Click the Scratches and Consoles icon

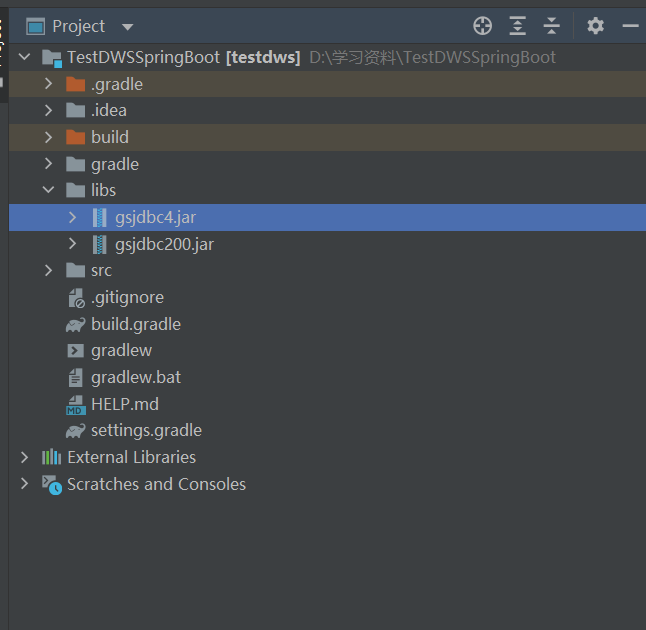(51, 484)
